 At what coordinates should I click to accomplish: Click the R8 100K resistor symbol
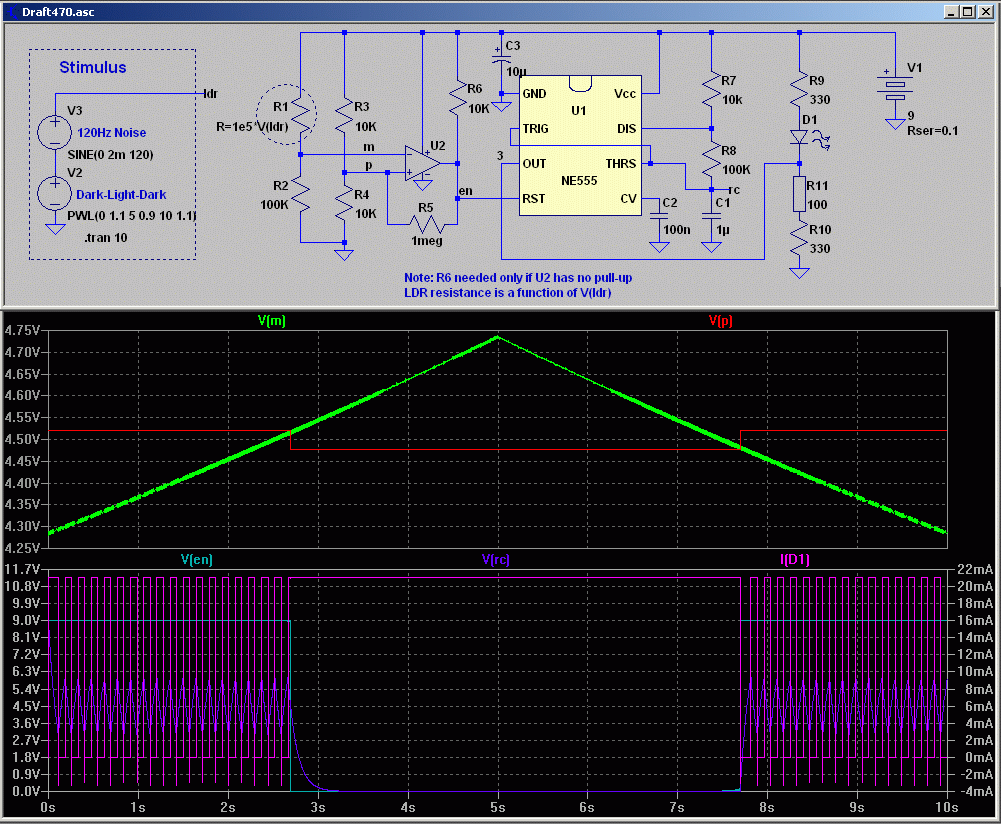pyautogui.click(x=711, y=160)
